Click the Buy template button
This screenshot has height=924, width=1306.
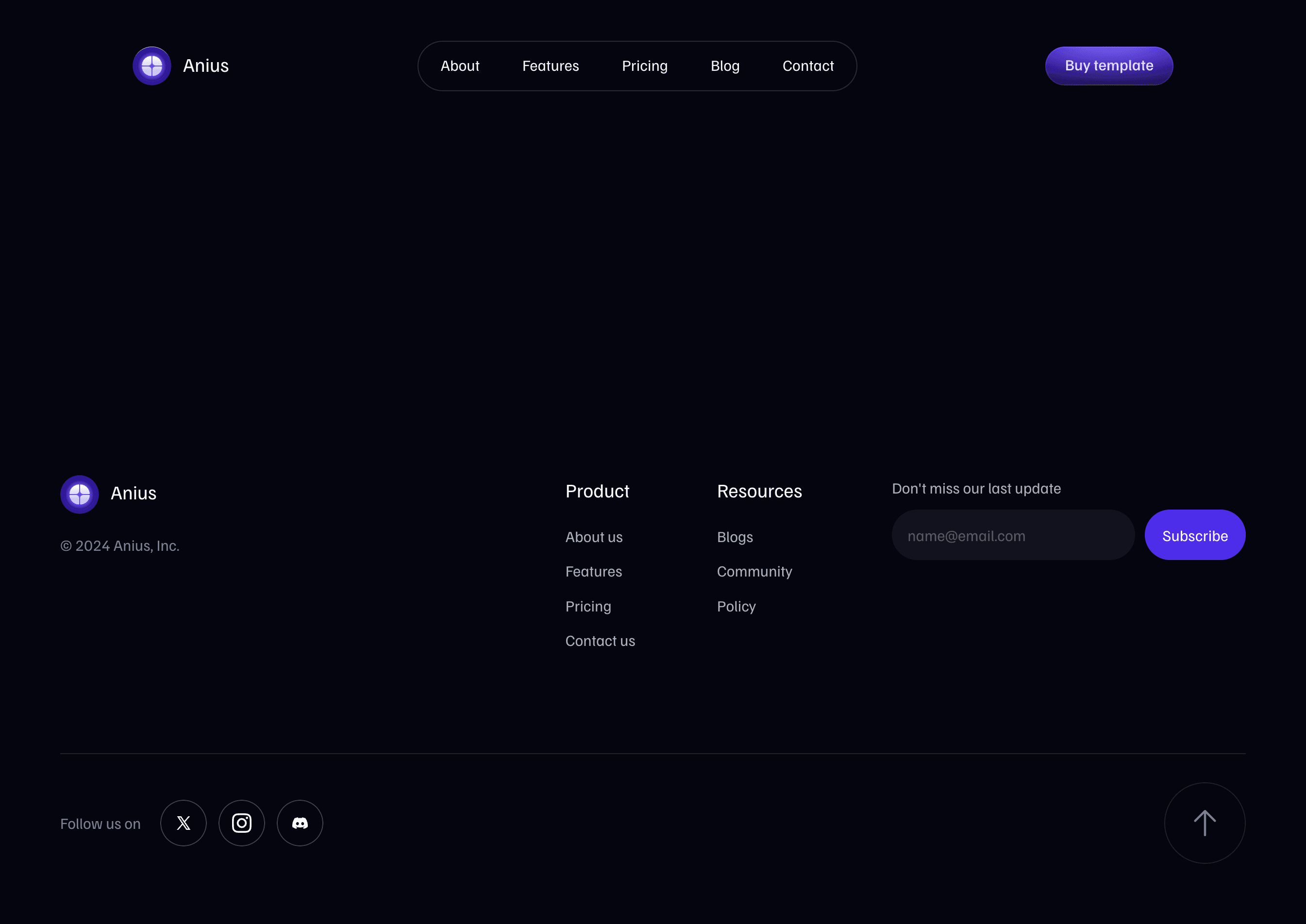click(1109, 66)
